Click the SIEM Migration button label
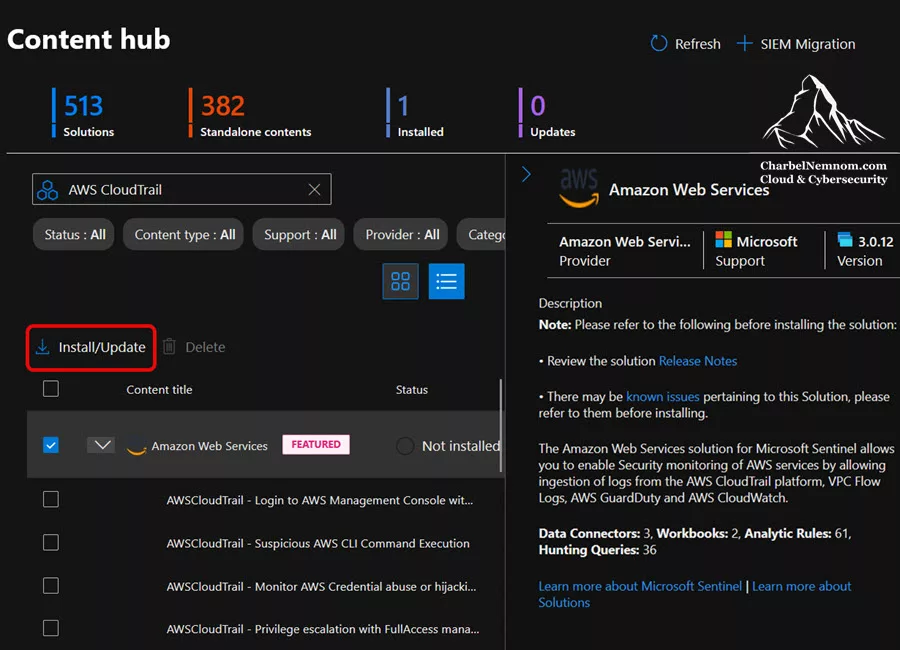Image resolution: width=900 pixels, height=650 pixels. click(x=808, y=44)
